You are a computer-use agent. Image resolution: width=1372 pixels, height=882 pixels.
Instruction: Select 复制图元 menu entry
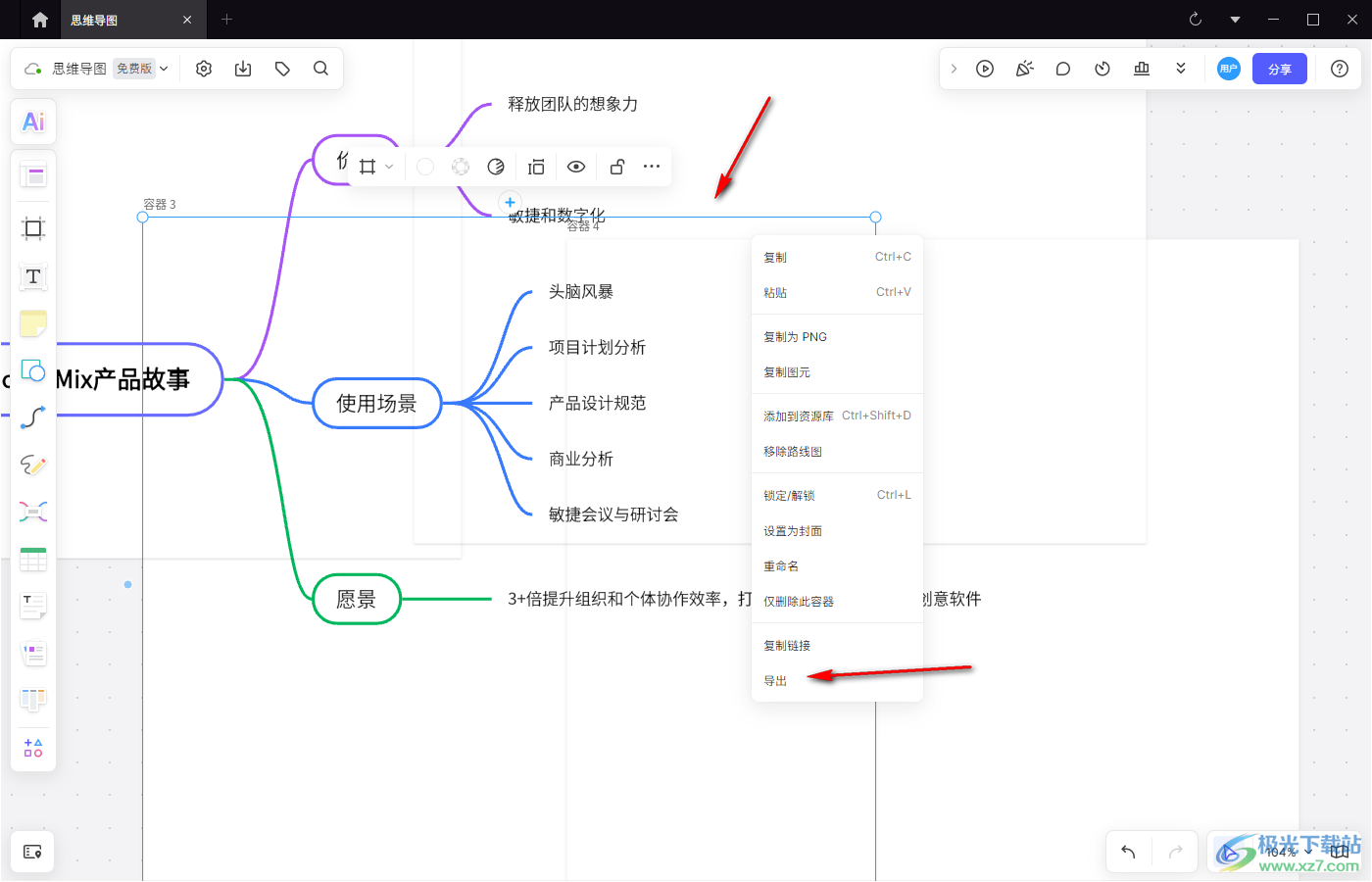(837, 371)
